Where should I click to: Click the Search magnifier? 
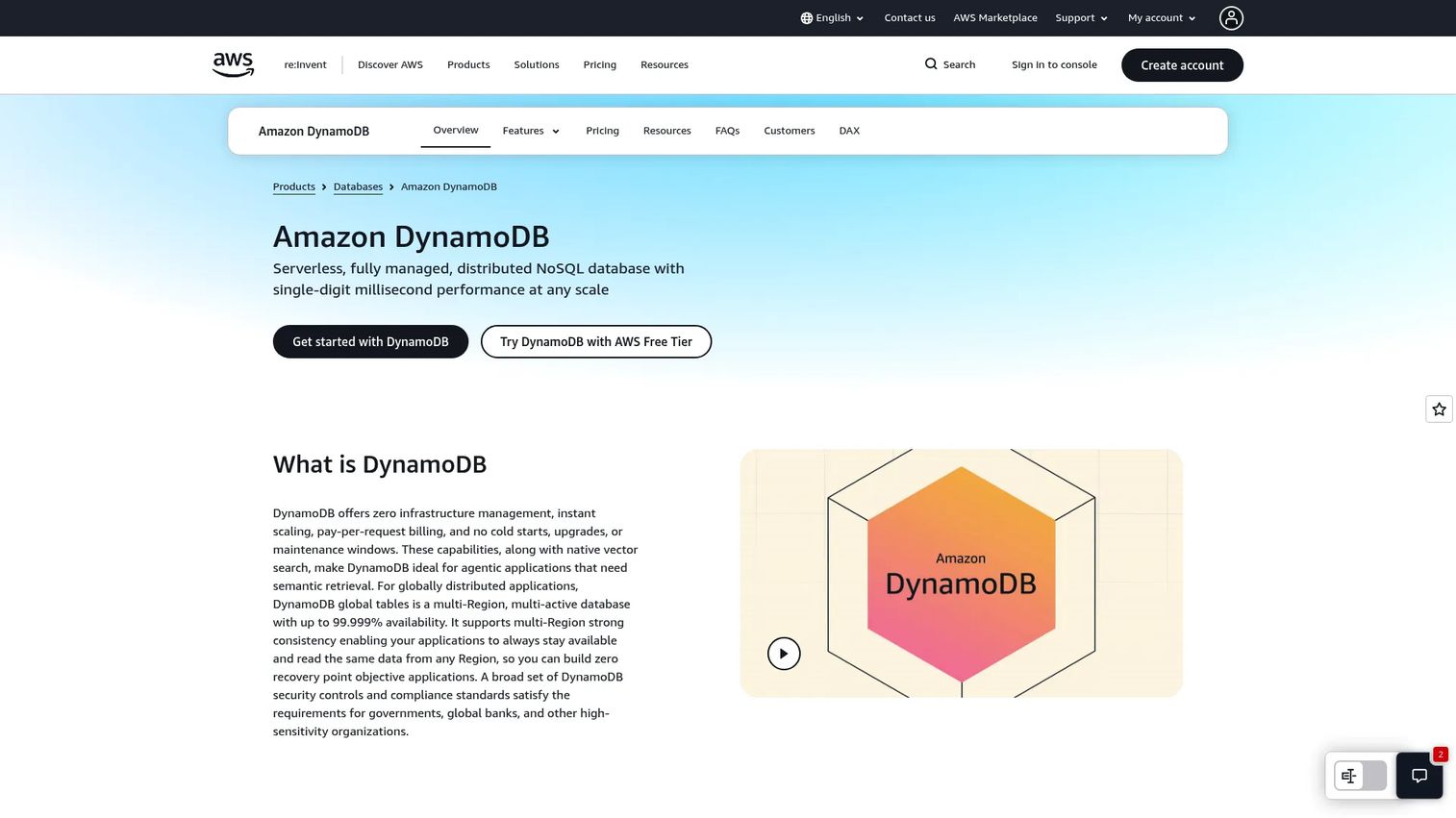[931, 64]
